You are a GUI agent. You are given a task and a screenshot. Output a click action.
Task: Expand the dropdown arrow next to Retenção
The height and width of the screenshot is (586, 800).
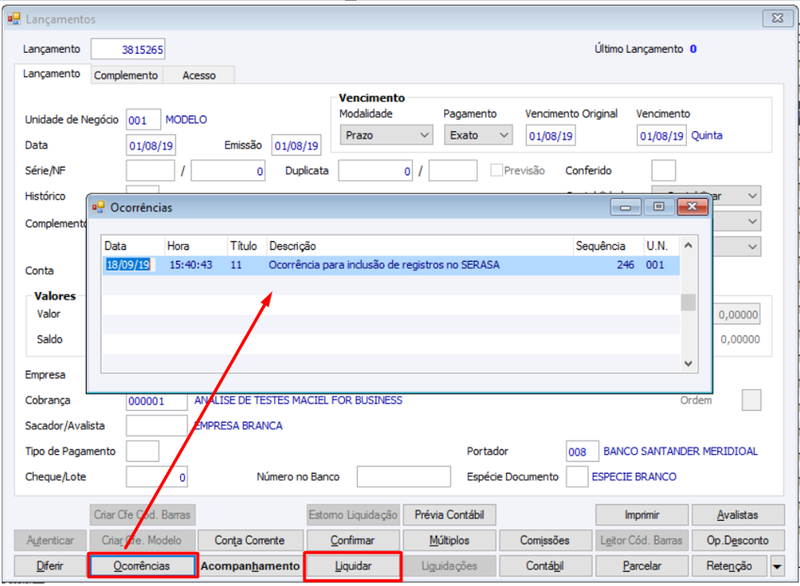(x=777, y=567)
